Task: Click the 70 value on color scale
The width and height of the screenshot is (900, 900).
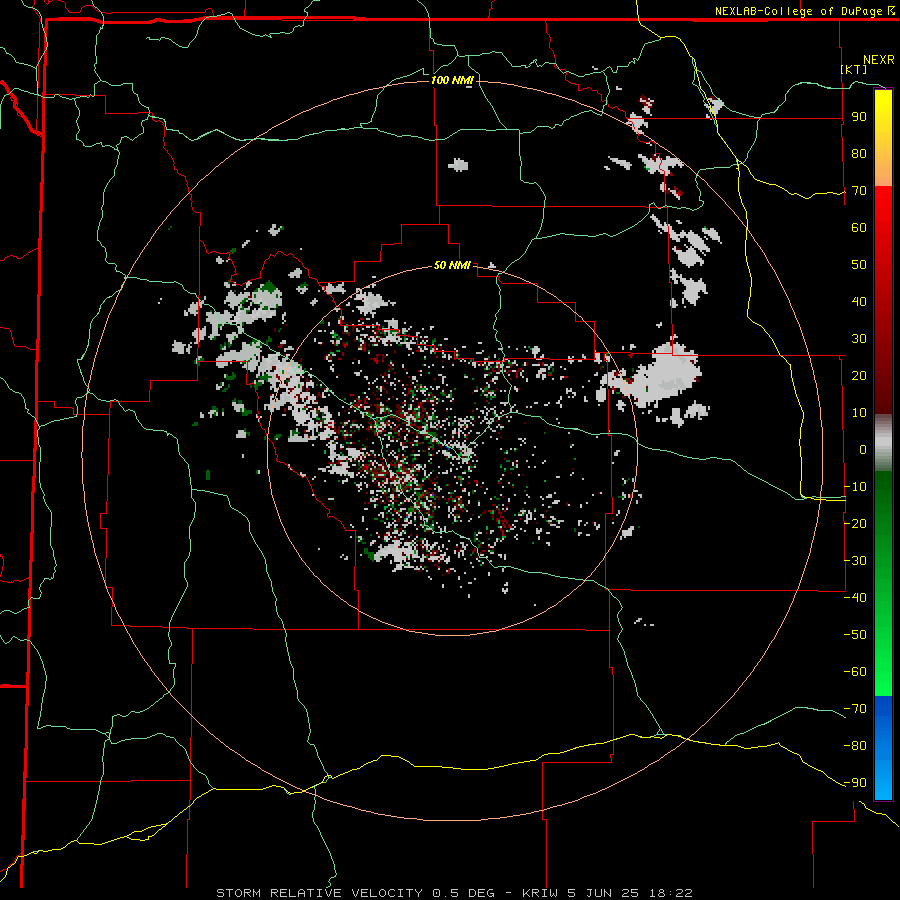Action: pyautogui.click(x=859, y=191)
